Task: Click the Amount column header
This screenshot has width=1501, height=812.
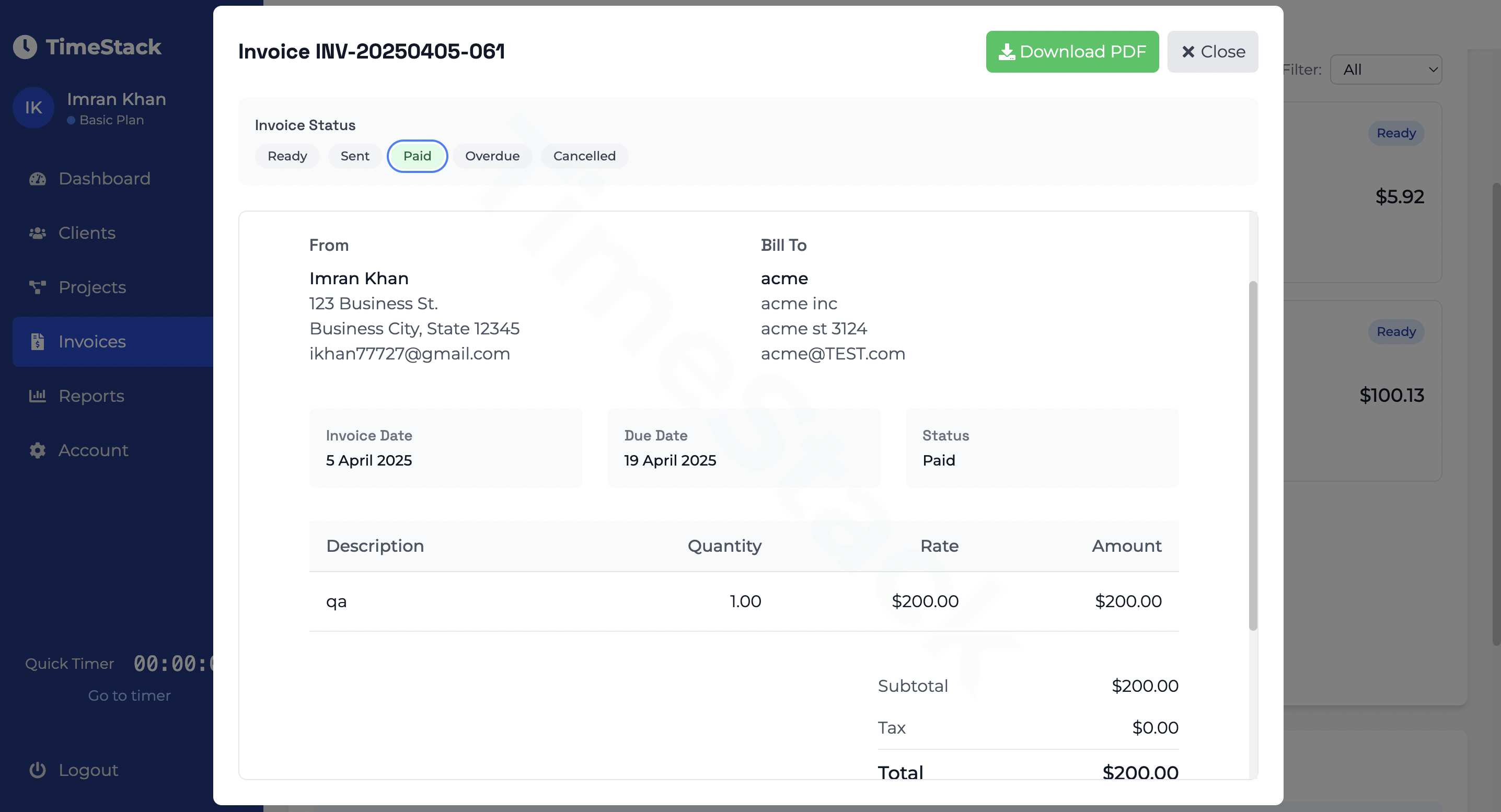Action: 1126,547
